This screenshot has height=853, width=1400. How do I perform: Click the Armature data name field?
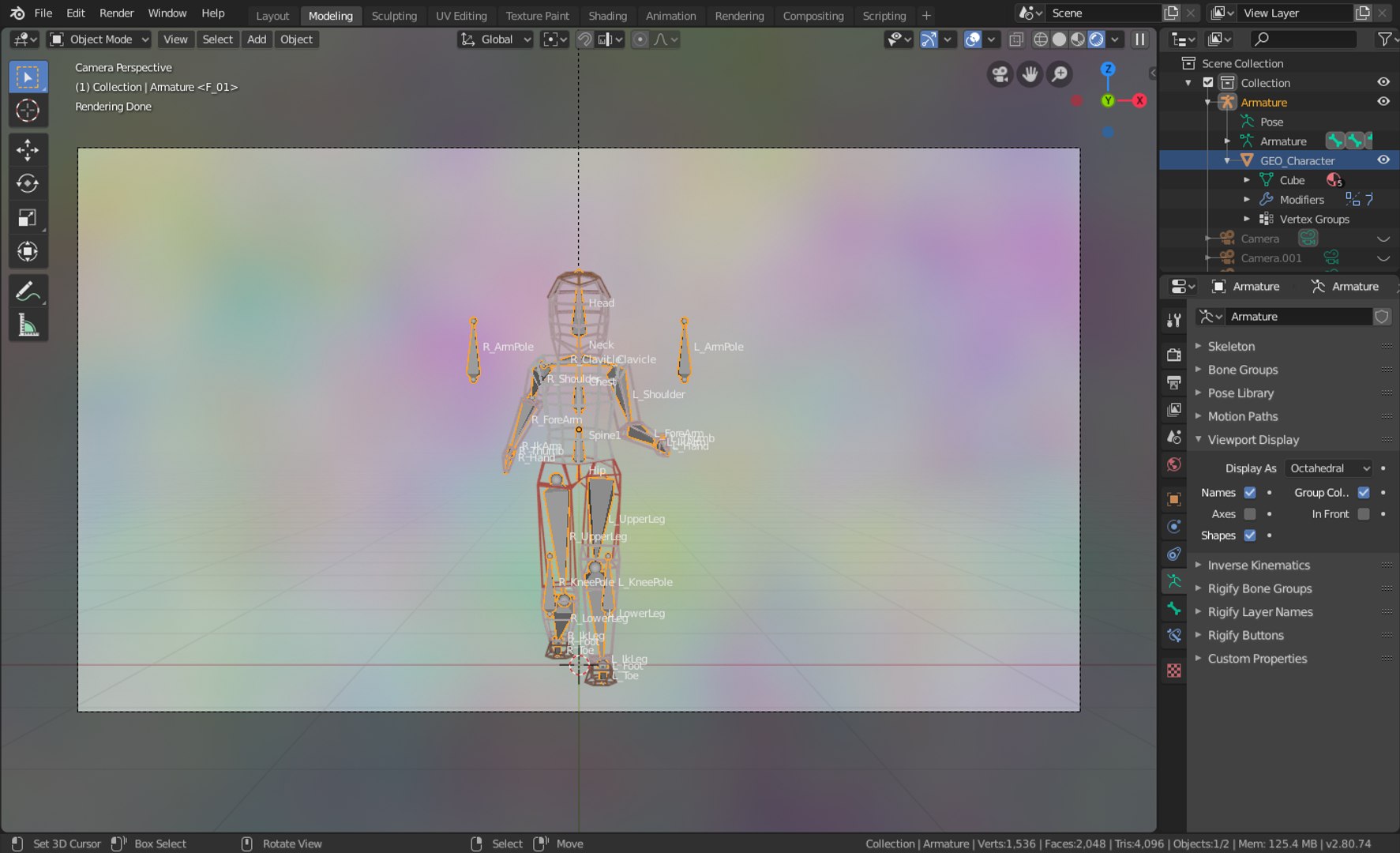click(1299, 317)
